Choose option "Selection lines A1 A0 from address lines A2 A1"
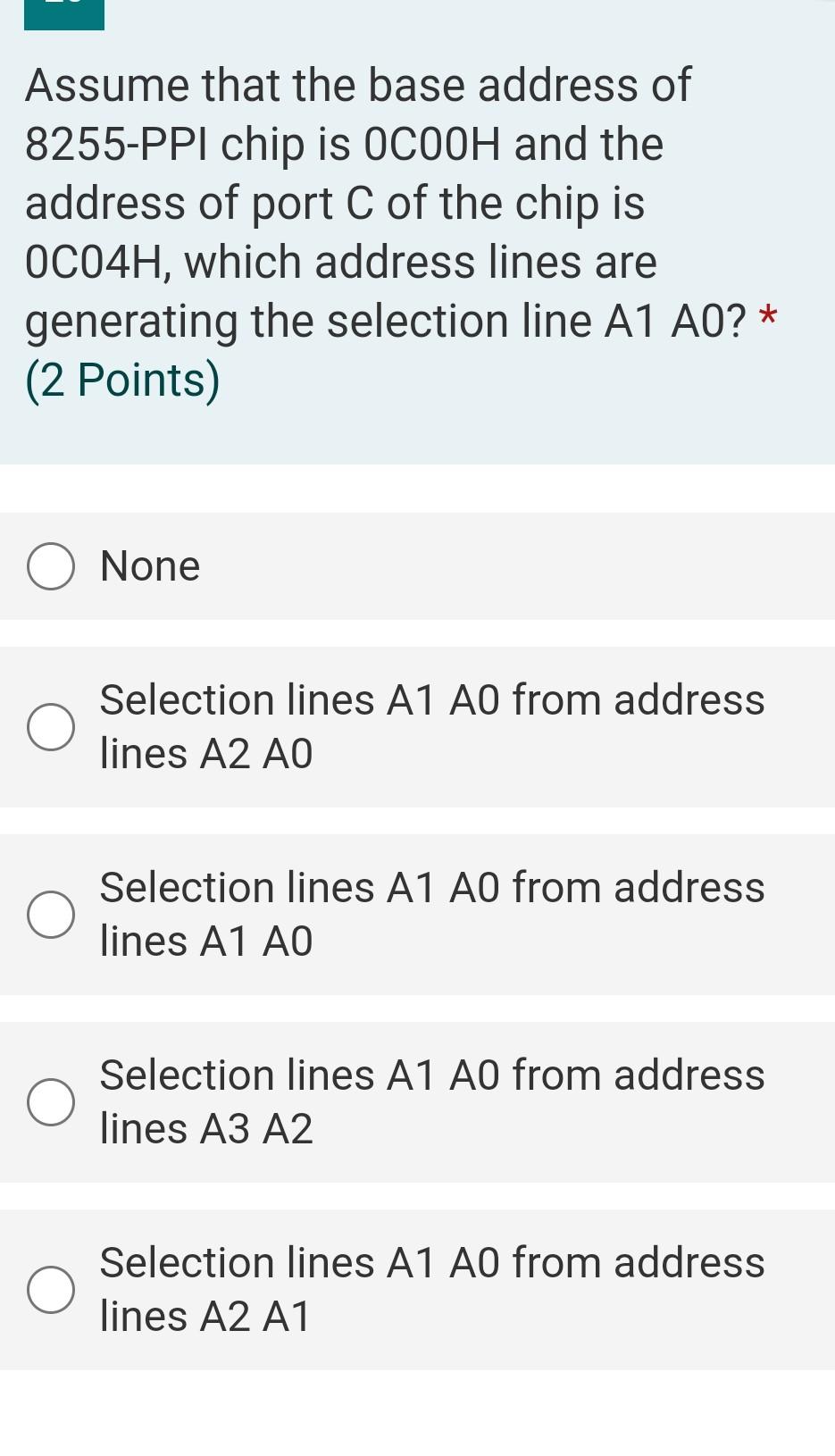This screenshot has height=1456, width=835. click(51, 1289)
